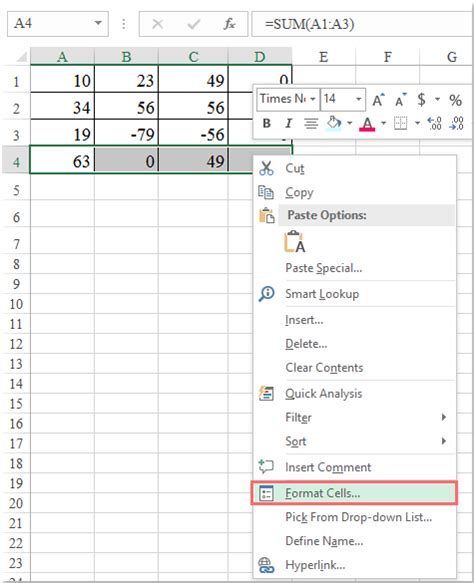Choose Insert... in context menu
The height and width of the screenshot is (583, 474).
354,320
